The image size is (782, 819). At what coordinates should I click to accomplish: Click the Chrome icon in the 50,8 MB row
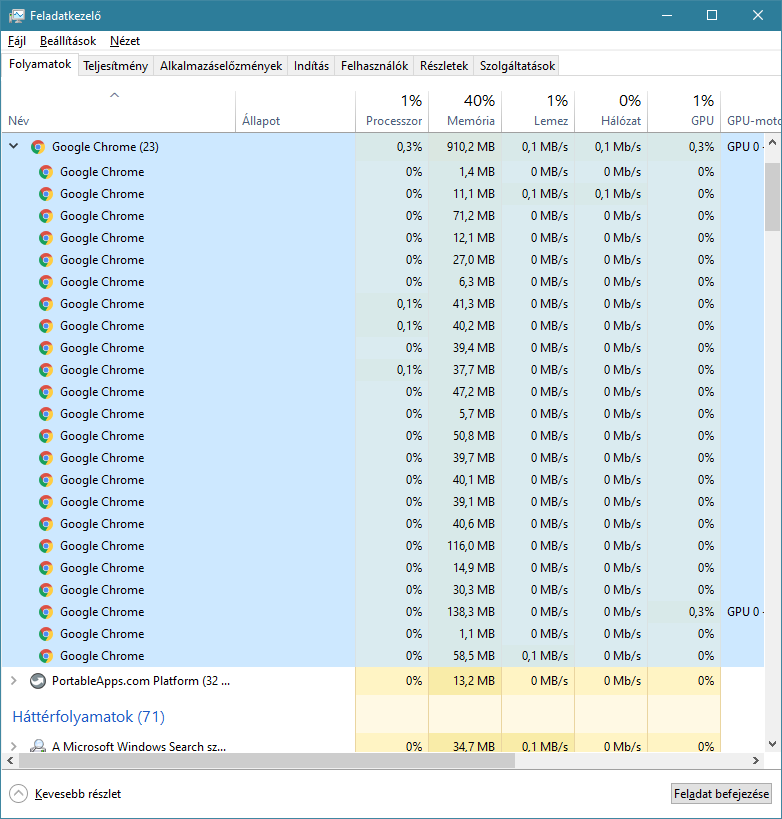point(46,436)
